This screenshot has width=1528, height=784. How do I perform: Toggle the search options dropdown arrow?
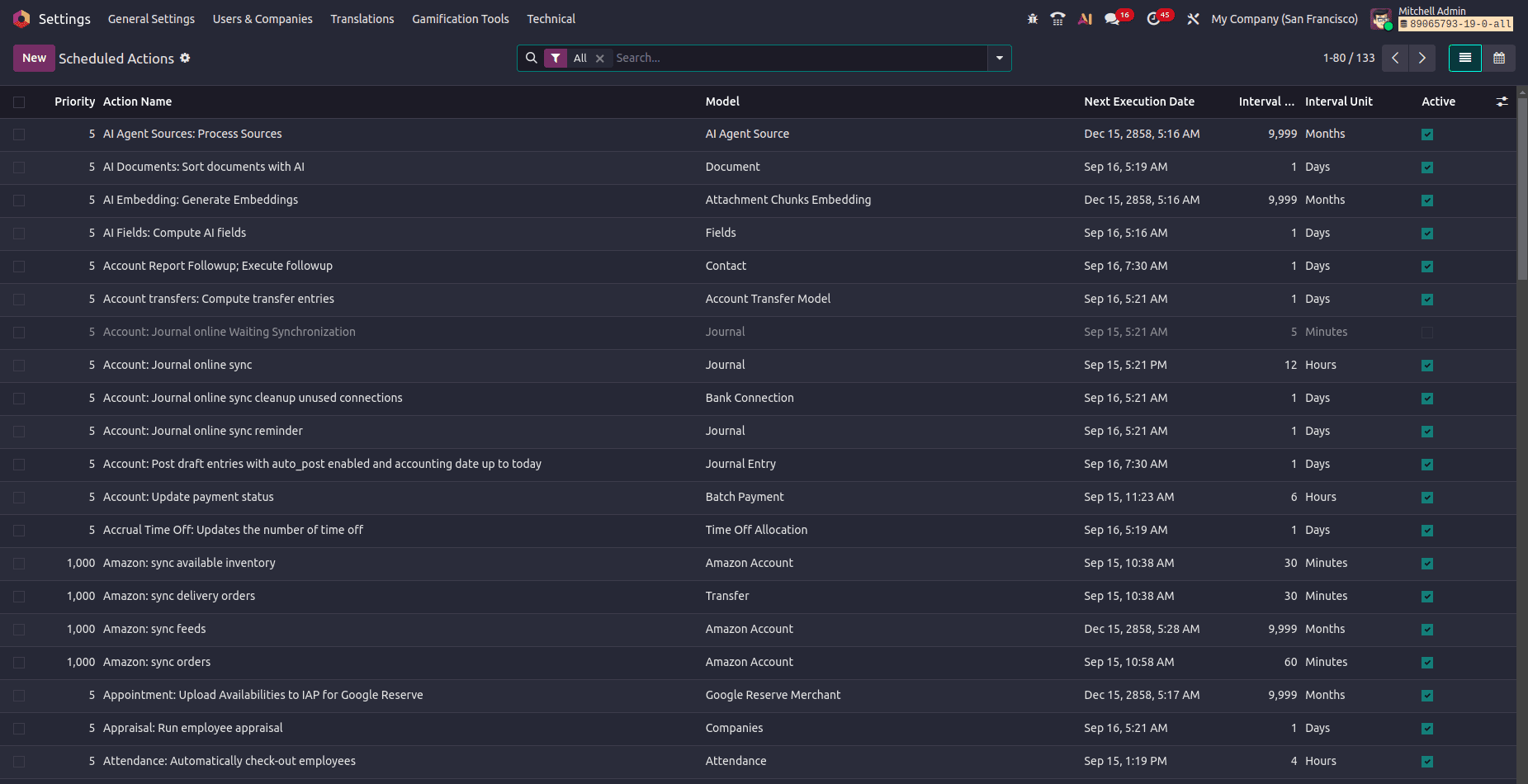coord(1000,58)
